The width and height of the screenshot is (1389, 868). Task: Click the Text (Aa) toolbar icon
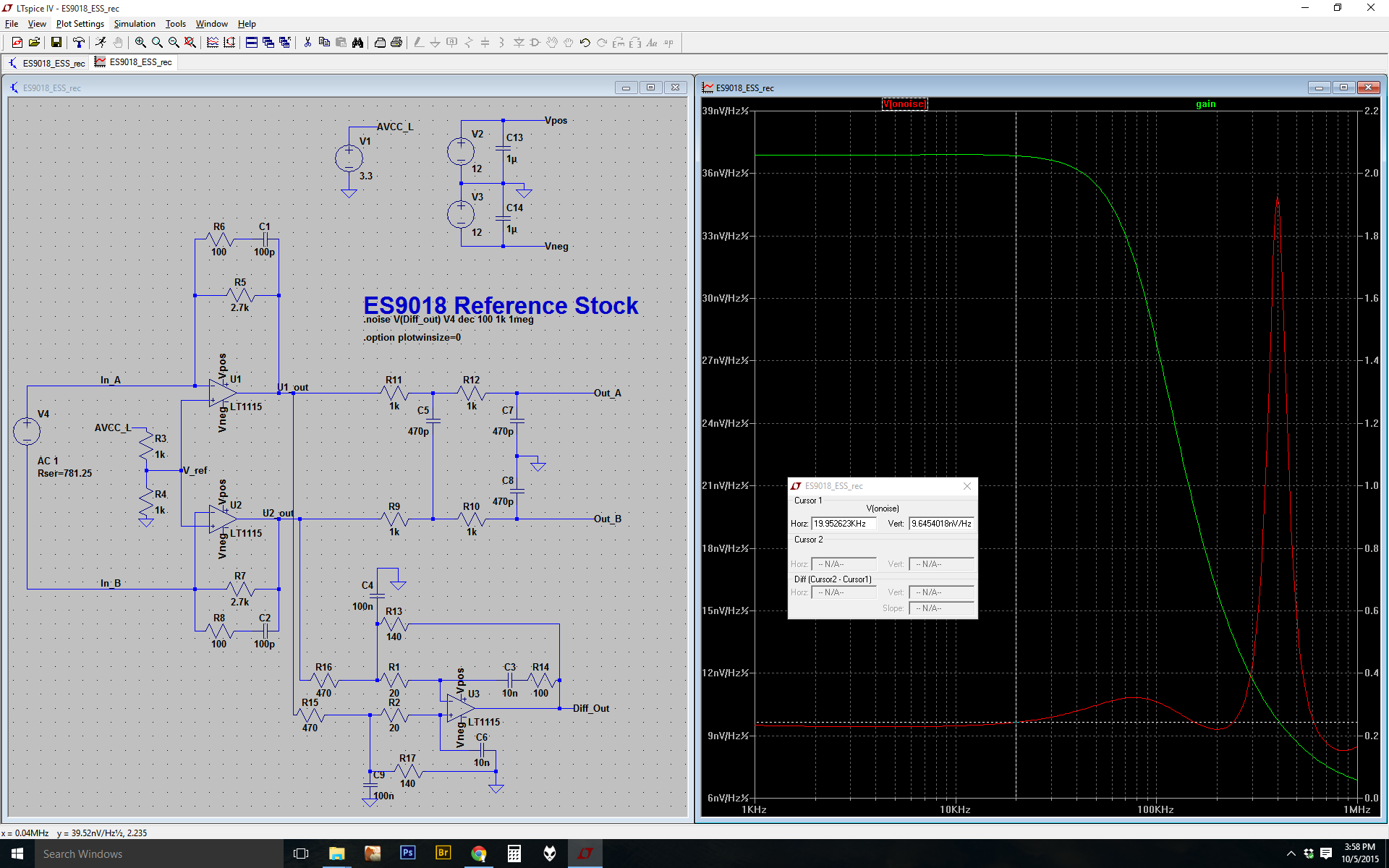pyautogui.click(x=652, y=43)
